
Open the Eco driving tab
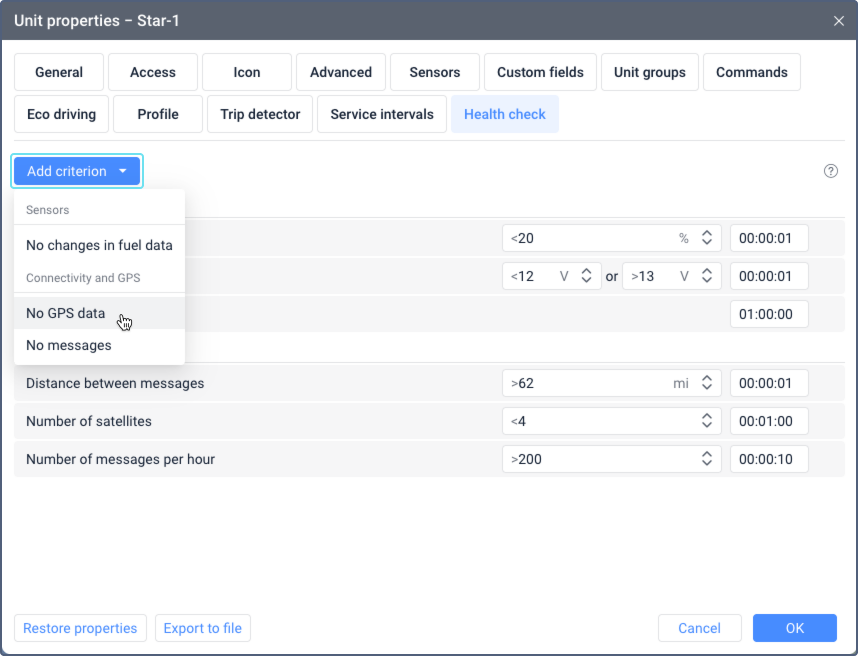point(61,114)
